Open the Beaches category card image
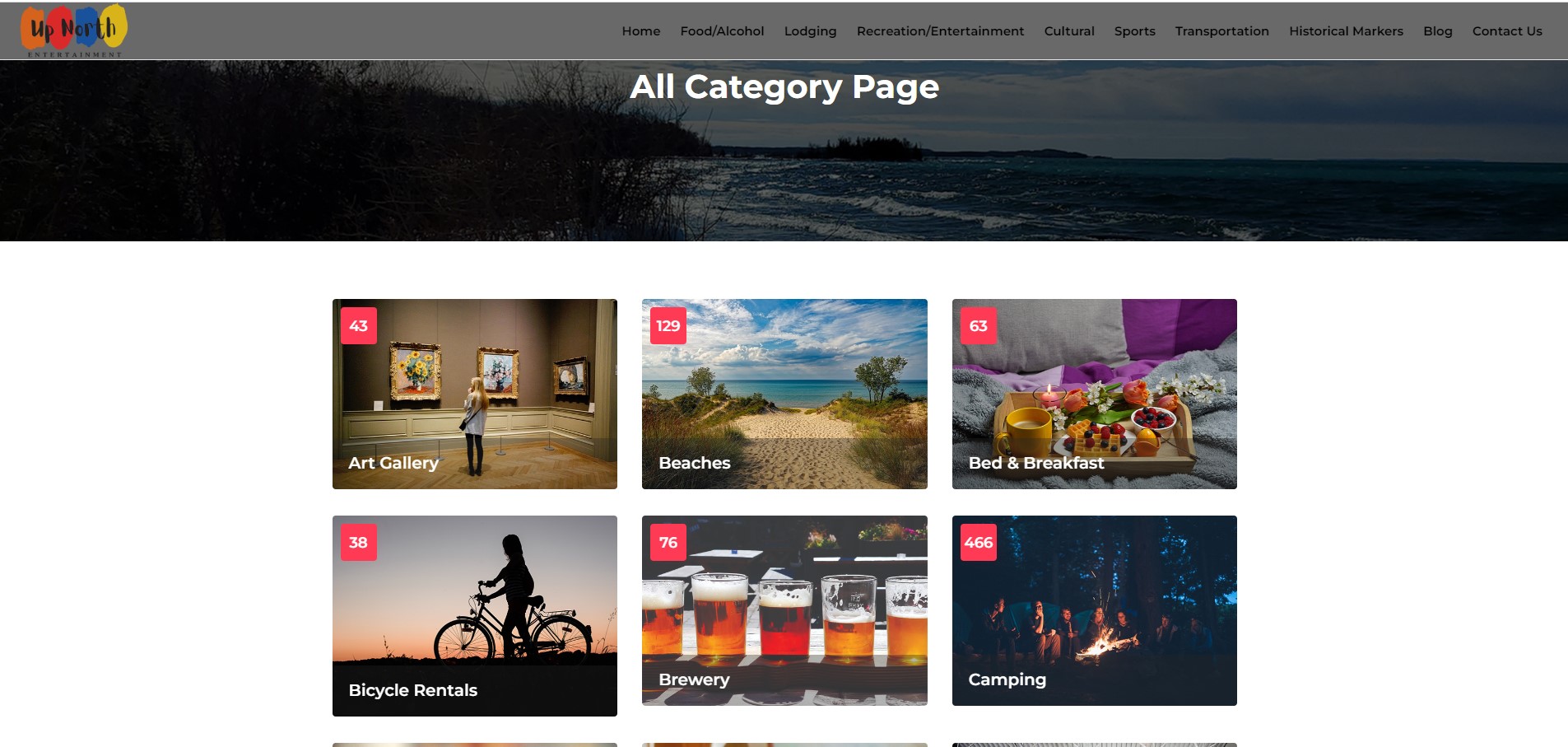This screenshot has height=747, width=1568. (784, 394)
